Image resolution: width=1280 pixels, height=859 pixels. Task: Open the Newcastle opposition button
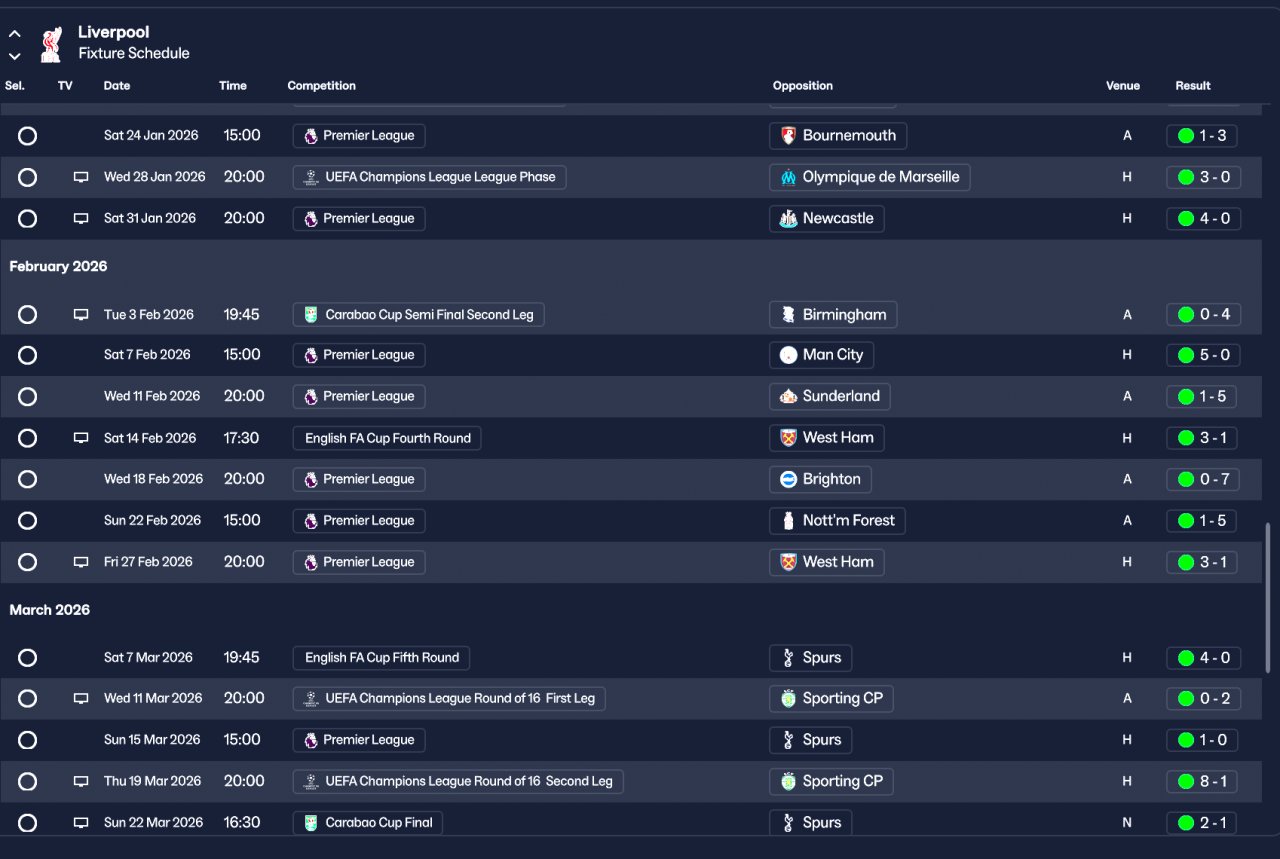tap(827, 219)
